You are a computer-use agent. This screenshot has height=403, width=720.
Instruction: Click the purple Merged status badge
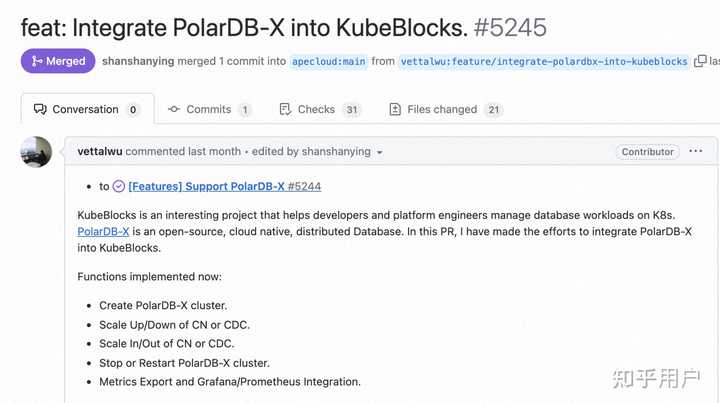coord(57,61)
